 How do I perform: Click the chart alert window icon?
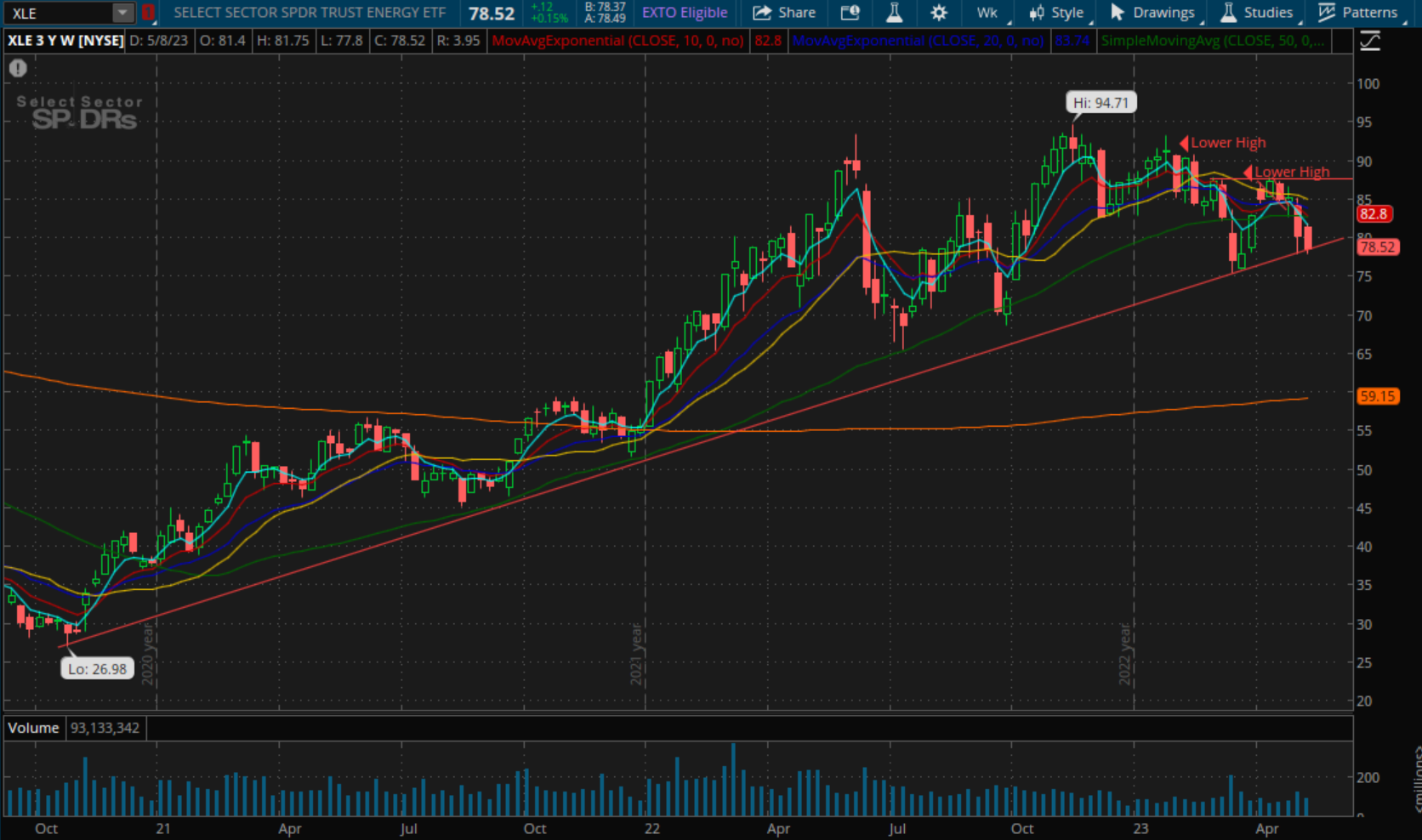850,13
